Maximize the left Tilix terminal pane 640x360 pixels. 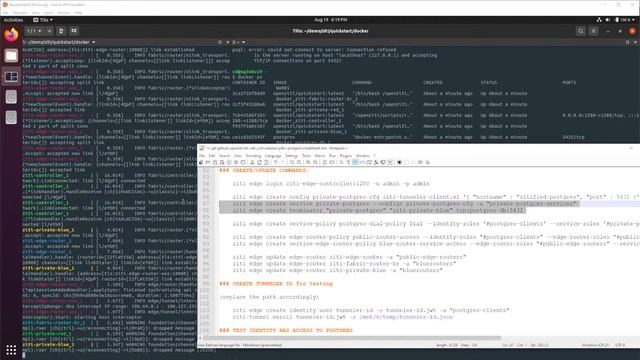220,42
